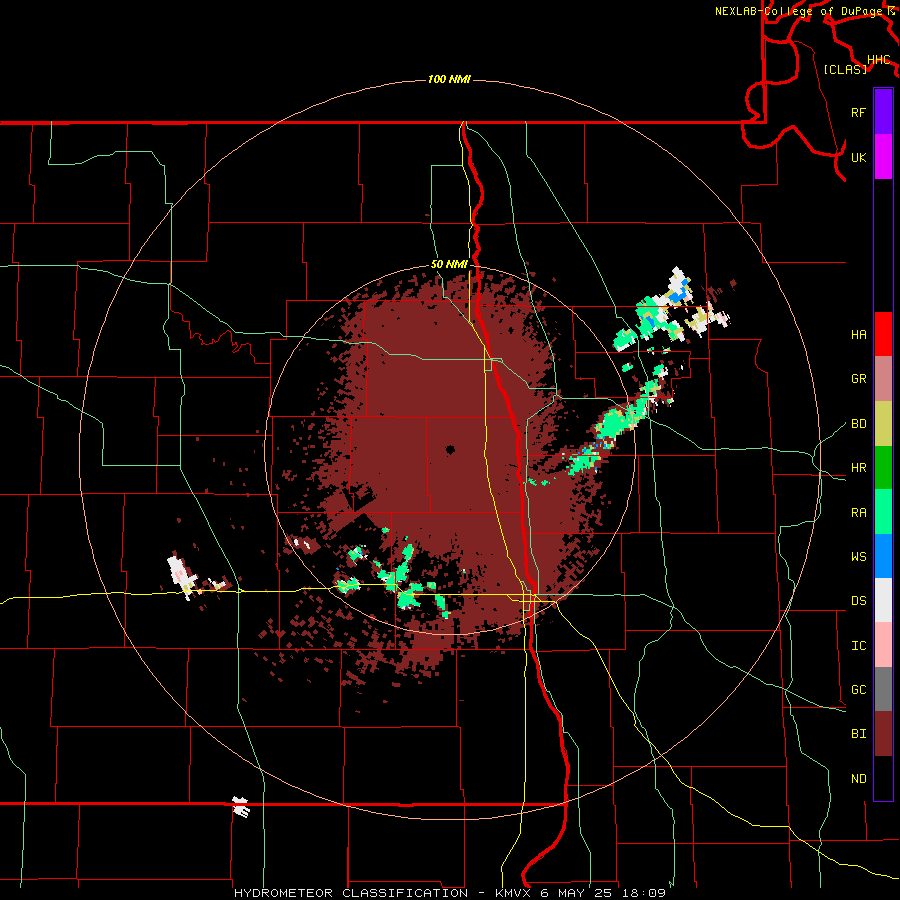Click the HR dark green swatch
Viewport: 900px width, 900px height.
(883, 468)
